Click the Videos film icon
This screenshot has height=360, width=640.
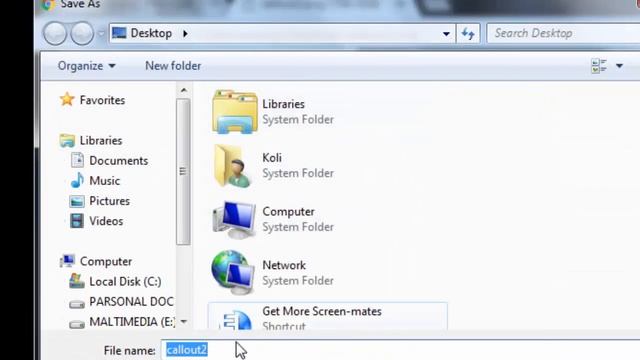click(77, 221)
